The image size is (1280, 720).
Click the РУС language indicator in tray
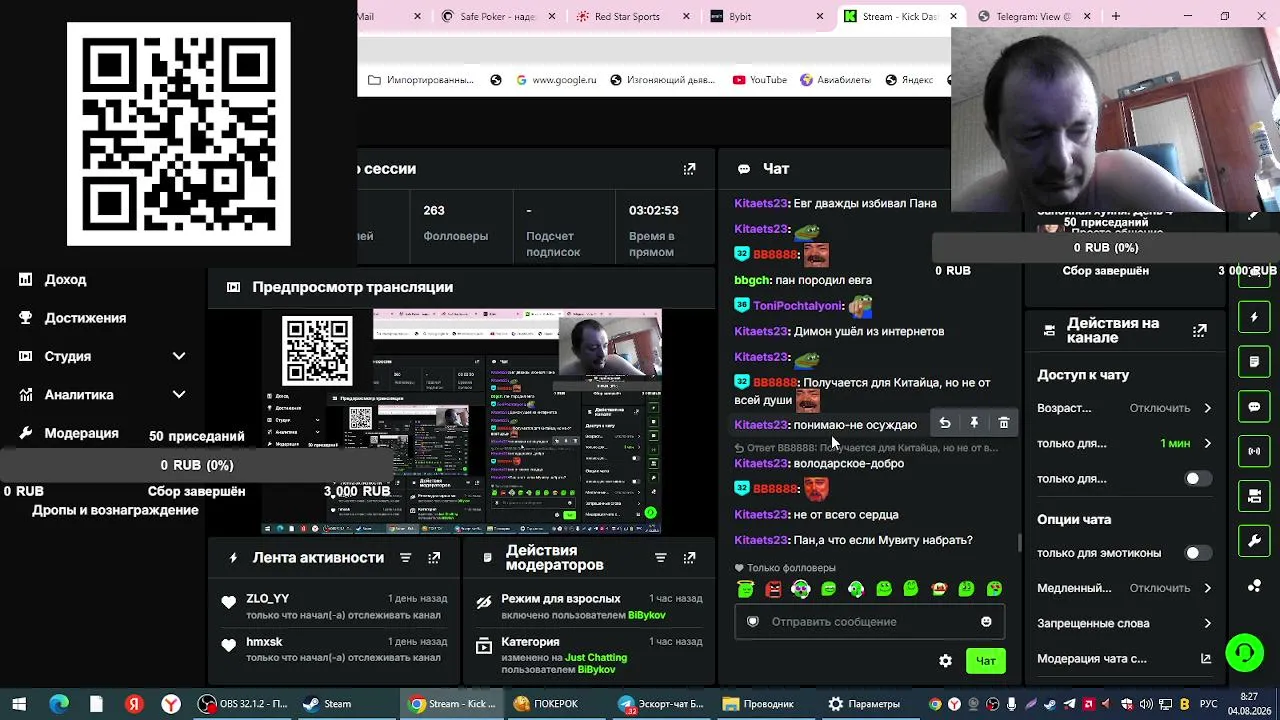[x=1208, y=704]
